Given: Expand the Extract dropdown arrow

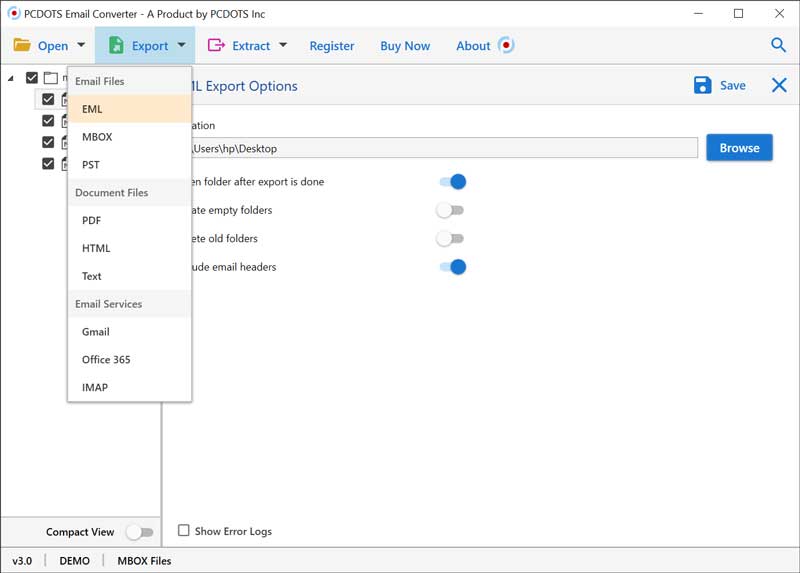Looking at the screenshot, I should point(283,45).
